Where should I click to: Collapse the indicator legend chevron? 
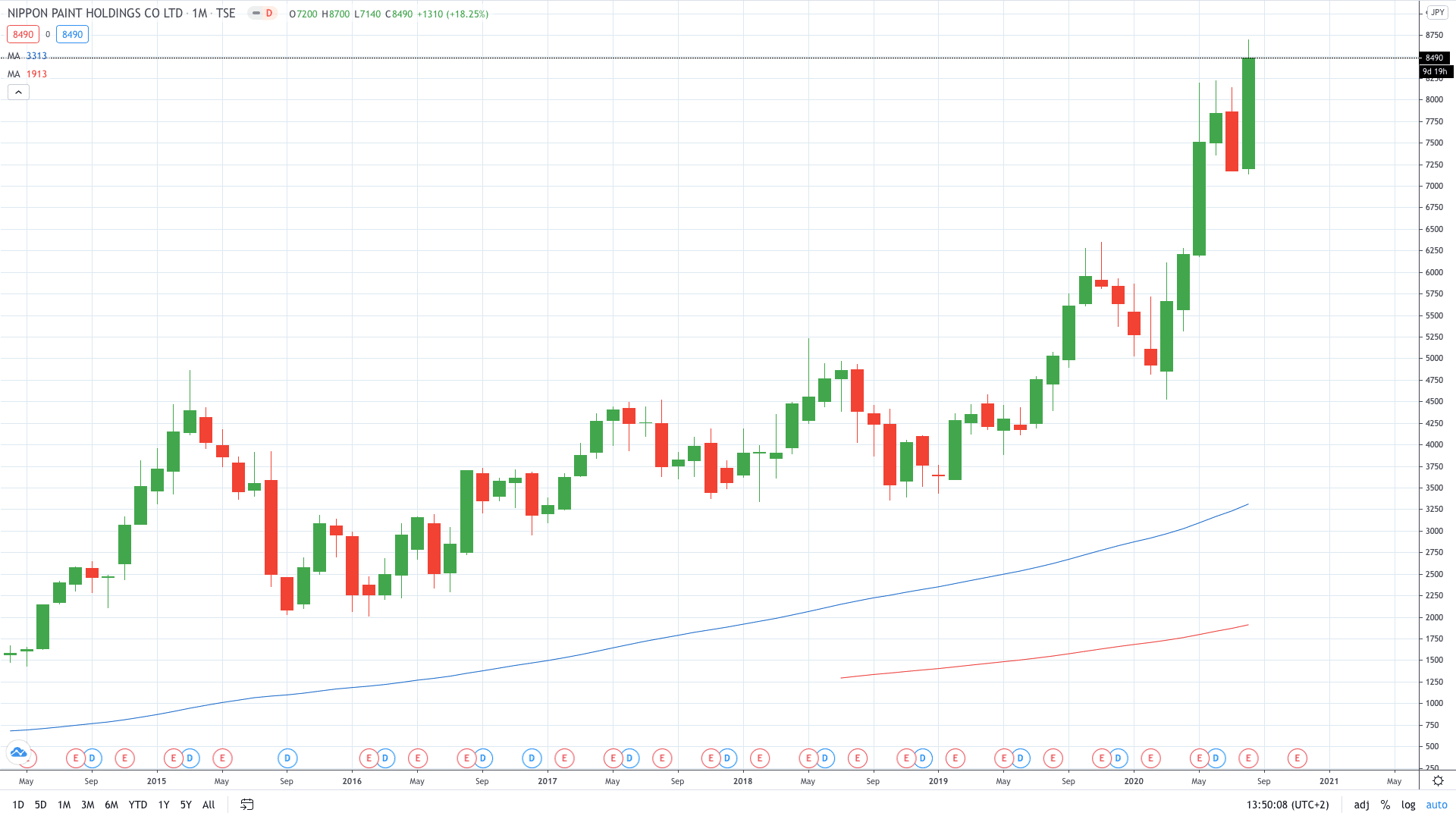[x=18, y=93]
